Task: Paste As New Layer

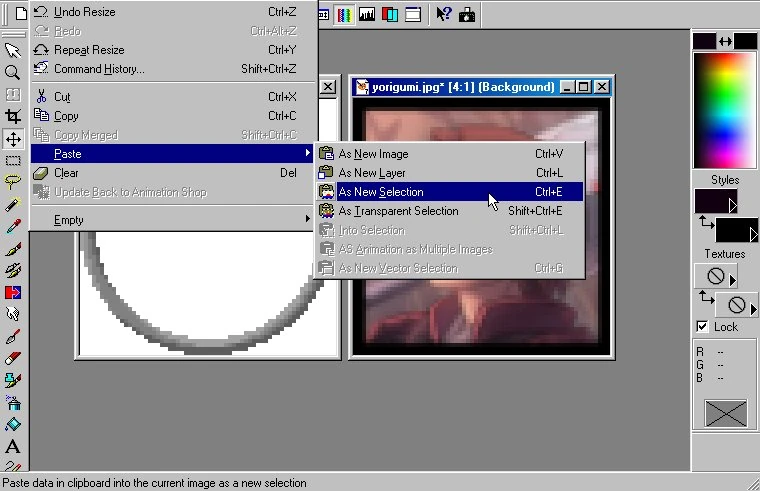Action: coord(450,173)
